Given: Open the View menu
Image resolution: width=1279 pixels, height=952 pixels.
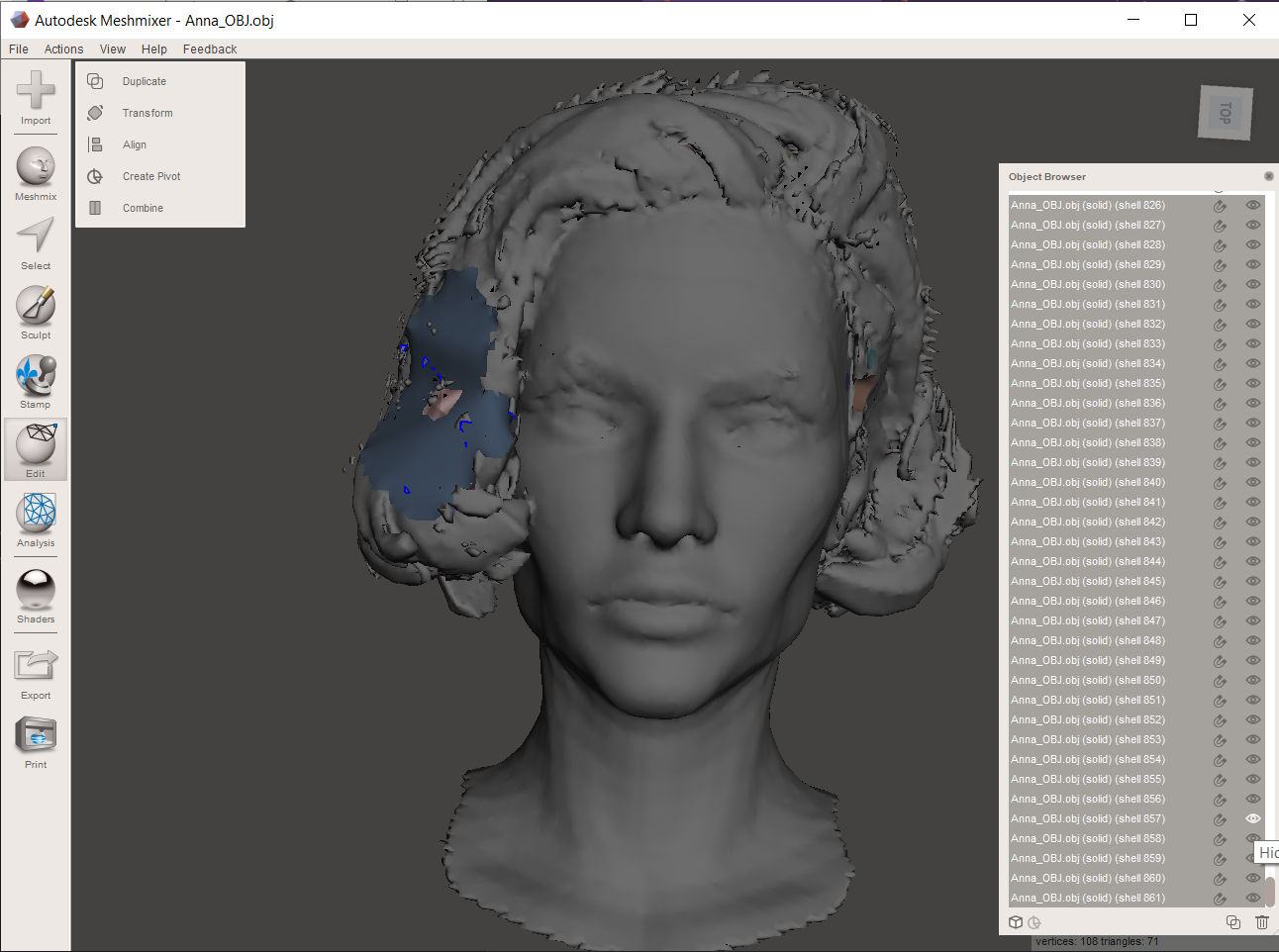Looking at the screenshot, I should (x=112, y=48).
